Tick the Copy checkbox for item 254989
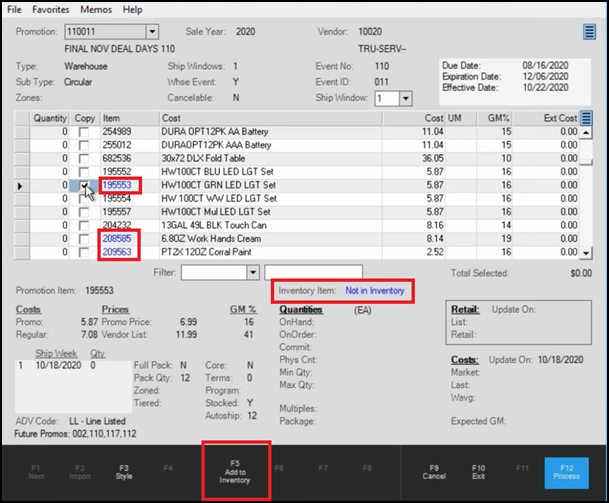Screen dimensions: 609x503 (85, 131)
